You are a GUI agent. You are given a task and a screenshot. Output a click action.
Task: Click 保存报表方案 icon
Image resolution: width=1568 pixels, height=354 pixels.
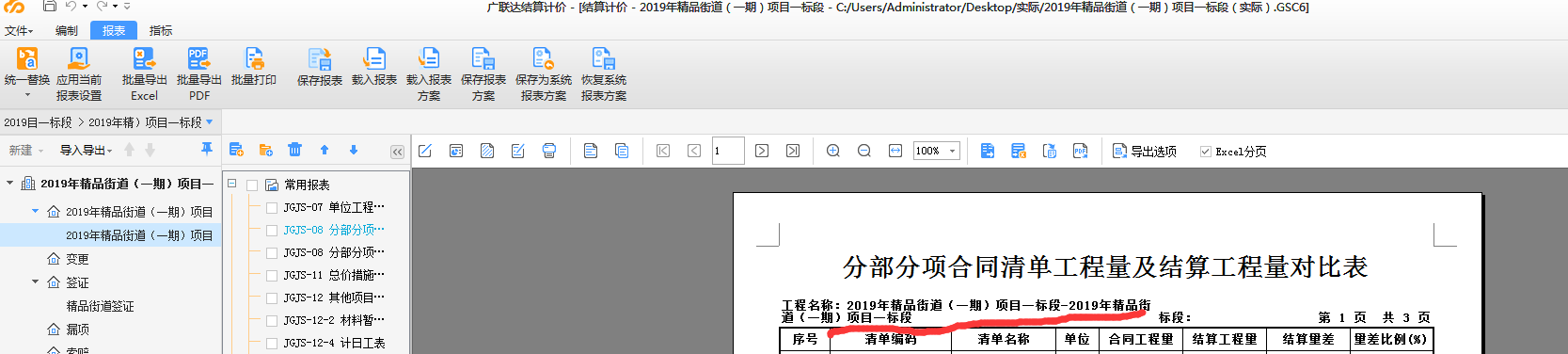tap(483, 59)
